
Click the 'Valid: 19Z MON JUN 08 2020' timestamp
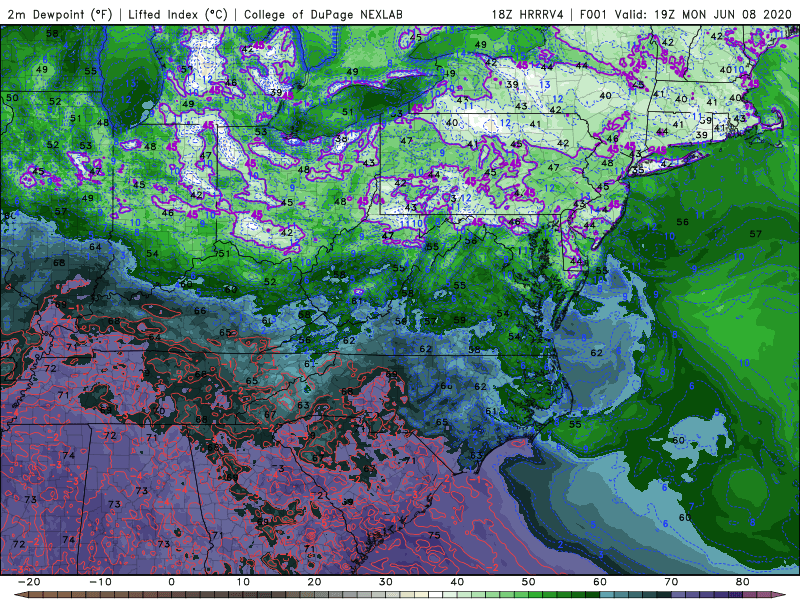[x=704, y=14]
